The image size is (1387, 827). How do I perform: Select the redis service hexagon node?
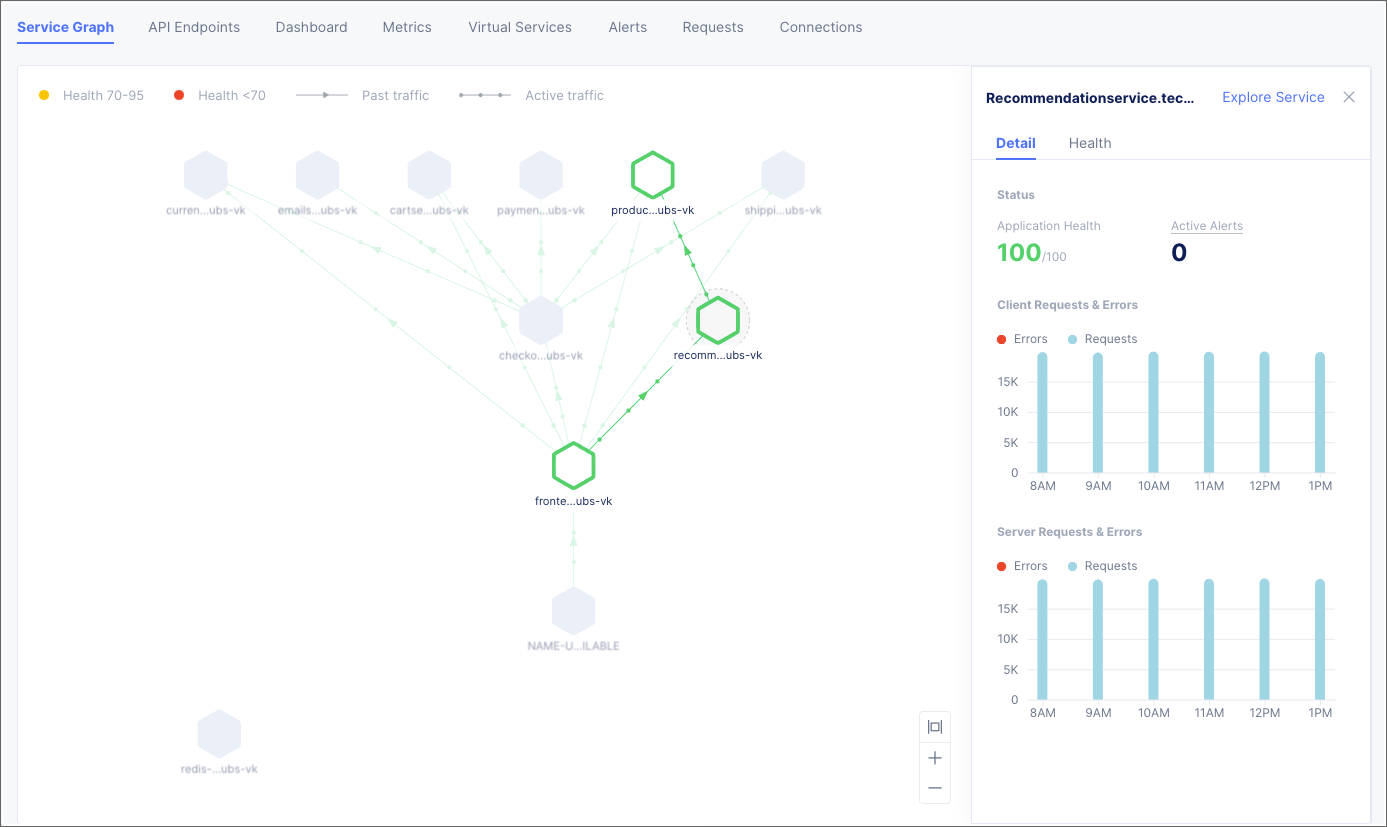[x=219, y=734]
